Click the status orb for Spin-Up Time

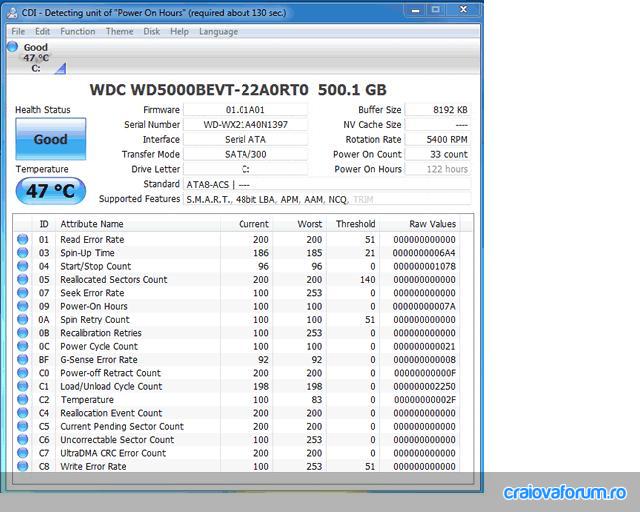23,253
